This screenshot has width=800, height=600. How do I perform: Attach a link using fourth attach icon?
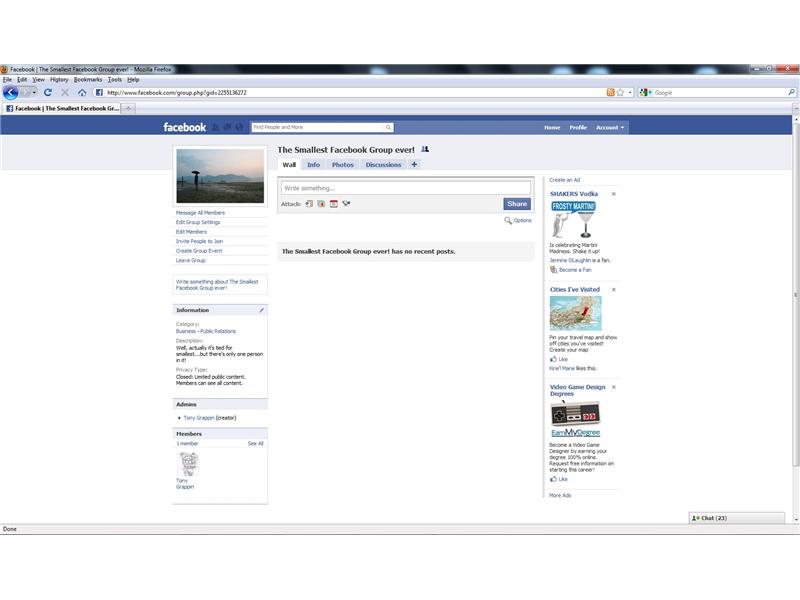click(x=346, y=204)
